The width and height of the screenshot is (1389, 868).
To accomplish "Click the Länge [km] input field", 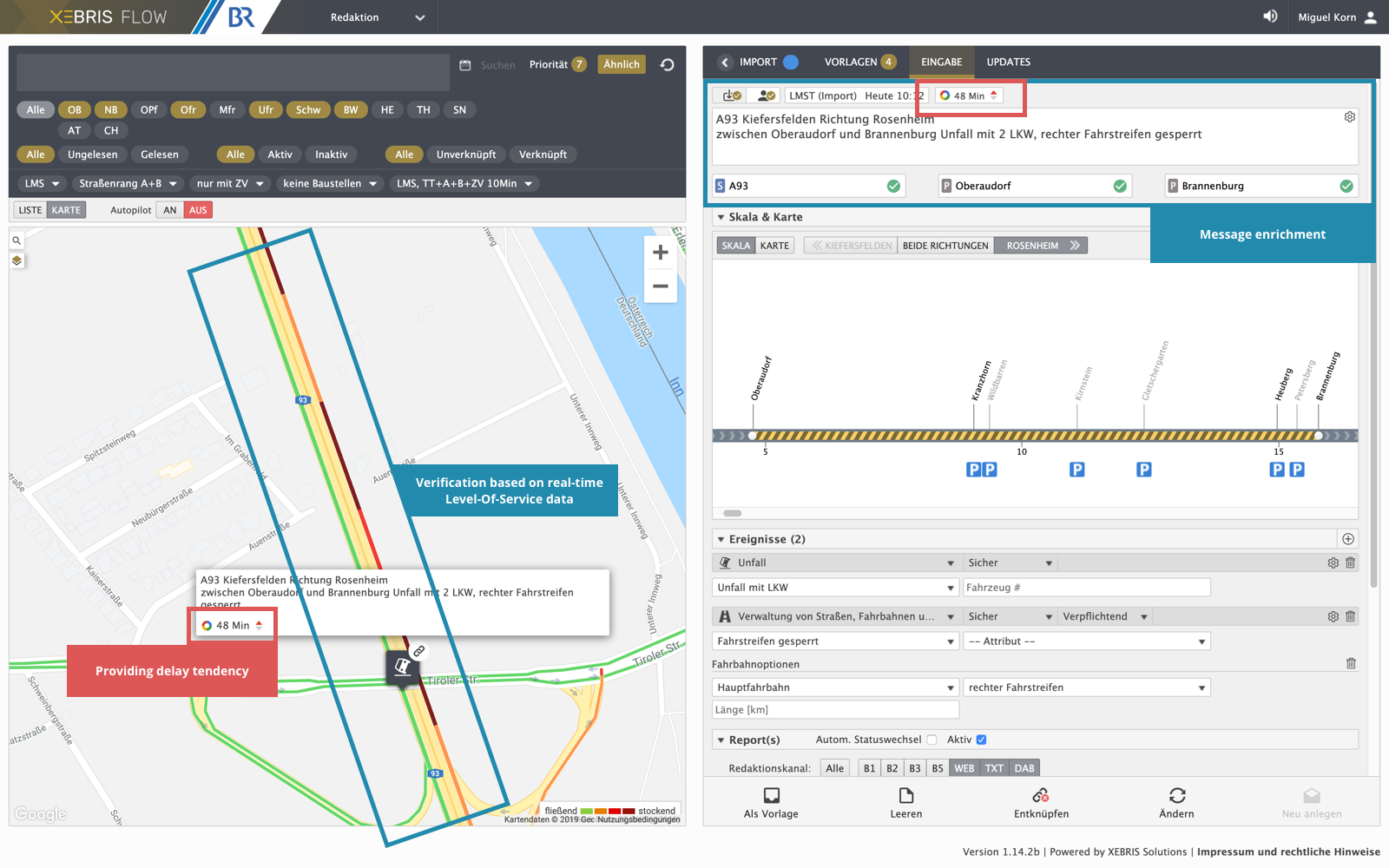I will pos(835,710).
